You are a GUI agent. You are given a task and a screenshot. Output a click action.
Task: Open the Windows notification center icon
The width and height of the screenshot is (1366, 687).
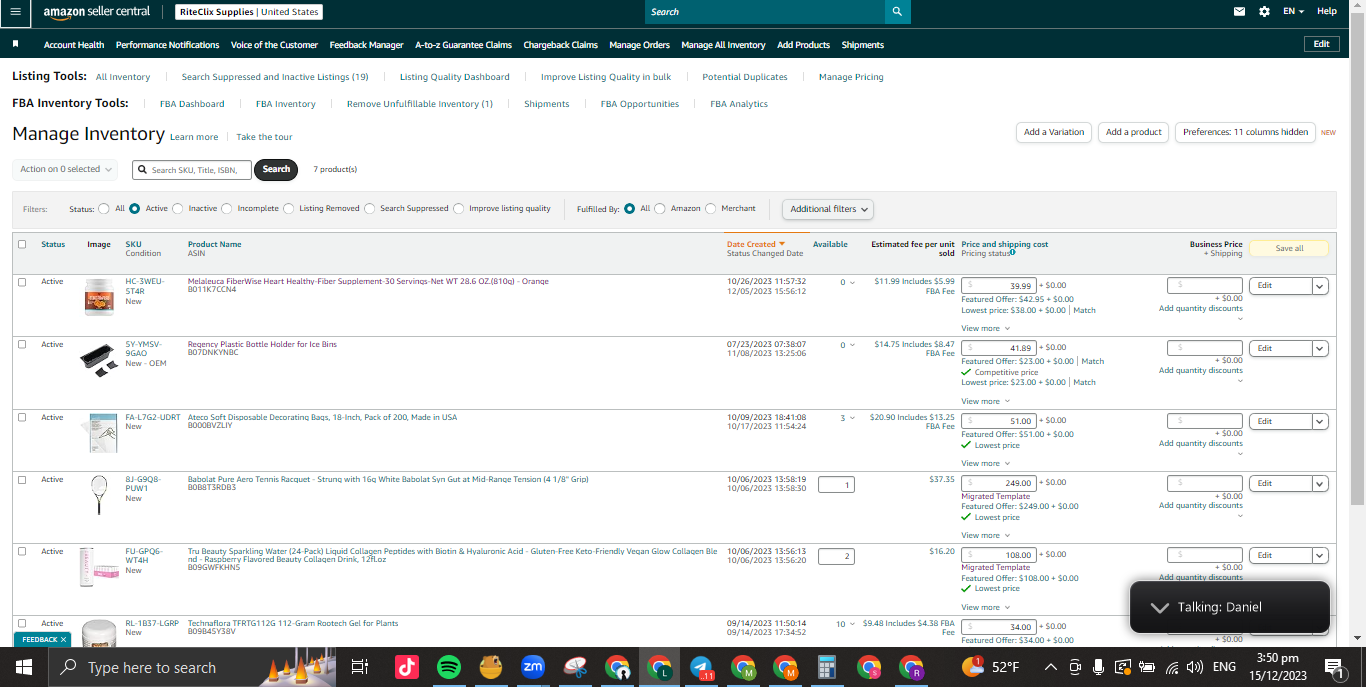[x=1333, y=667]
